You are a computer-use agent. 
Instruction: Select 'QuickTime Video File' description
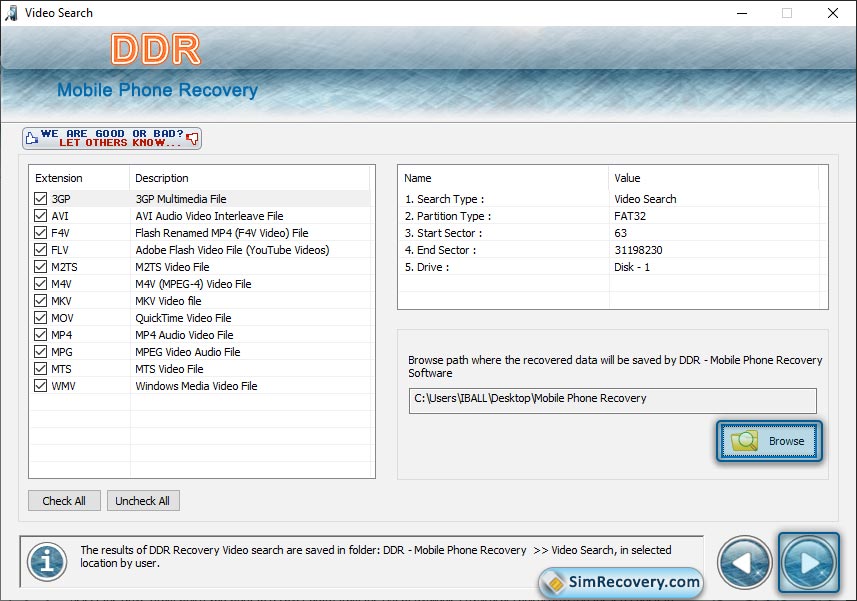pos(183,317)
